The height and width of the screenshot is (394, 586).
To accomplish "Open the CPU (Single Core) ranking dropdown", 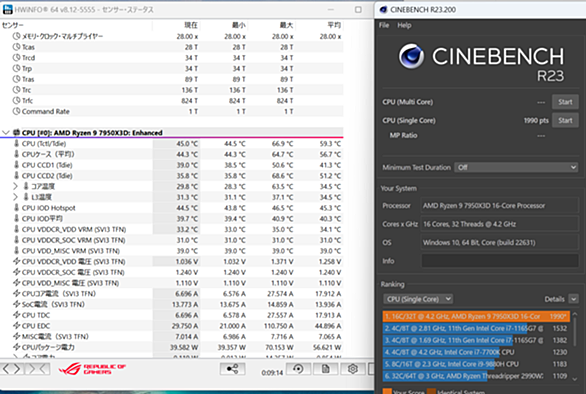I will click(x=418, y=299).
